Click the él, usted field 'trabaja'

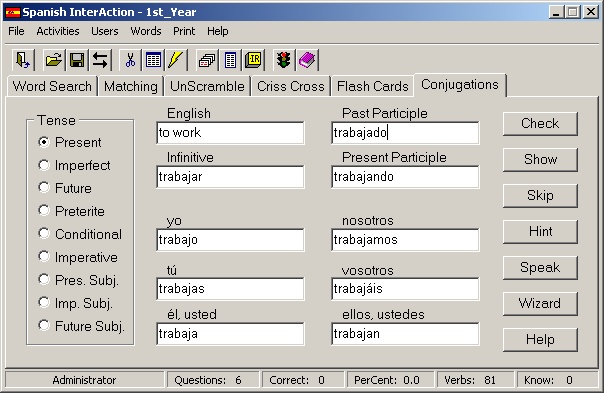[x=230, y=334]
